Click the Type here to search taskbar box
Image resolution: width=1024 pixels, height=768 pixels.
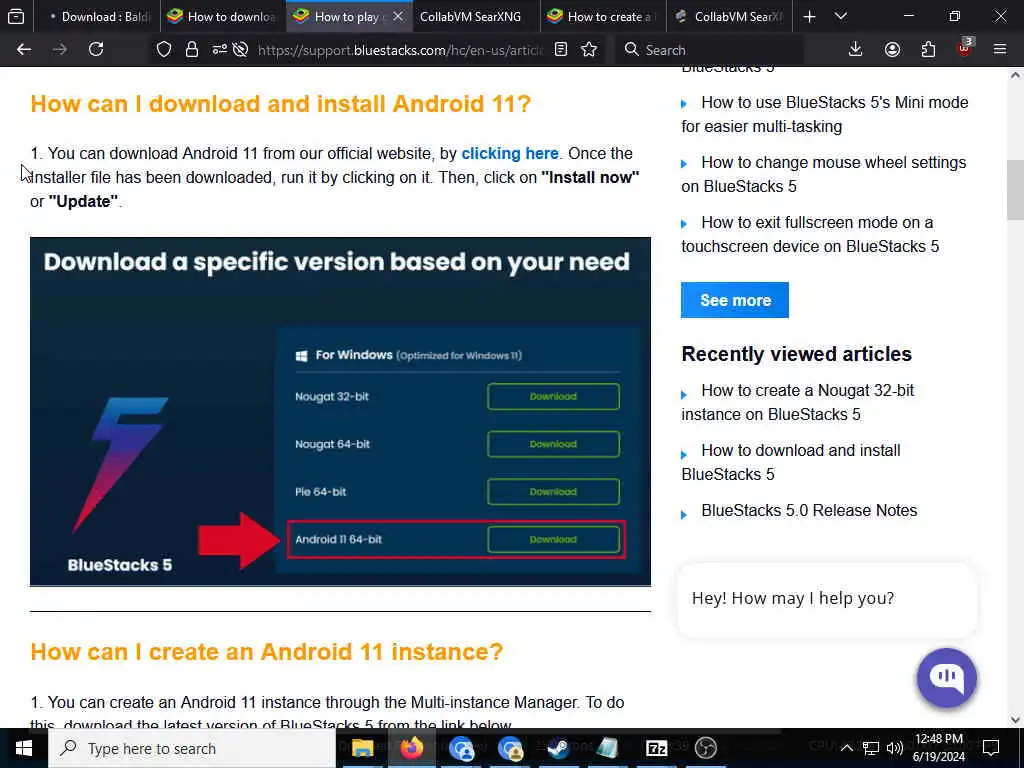tap(192, 748)
